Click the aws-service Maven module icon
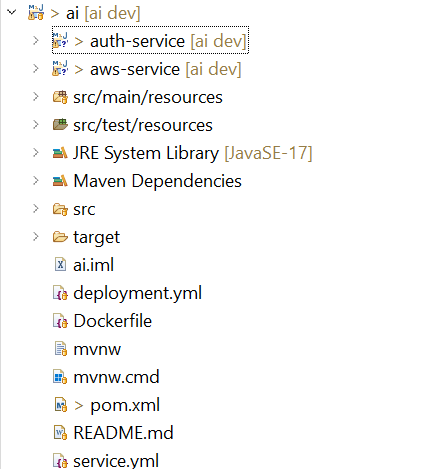Viewport: 424px width, 469px height. [60, 69]
